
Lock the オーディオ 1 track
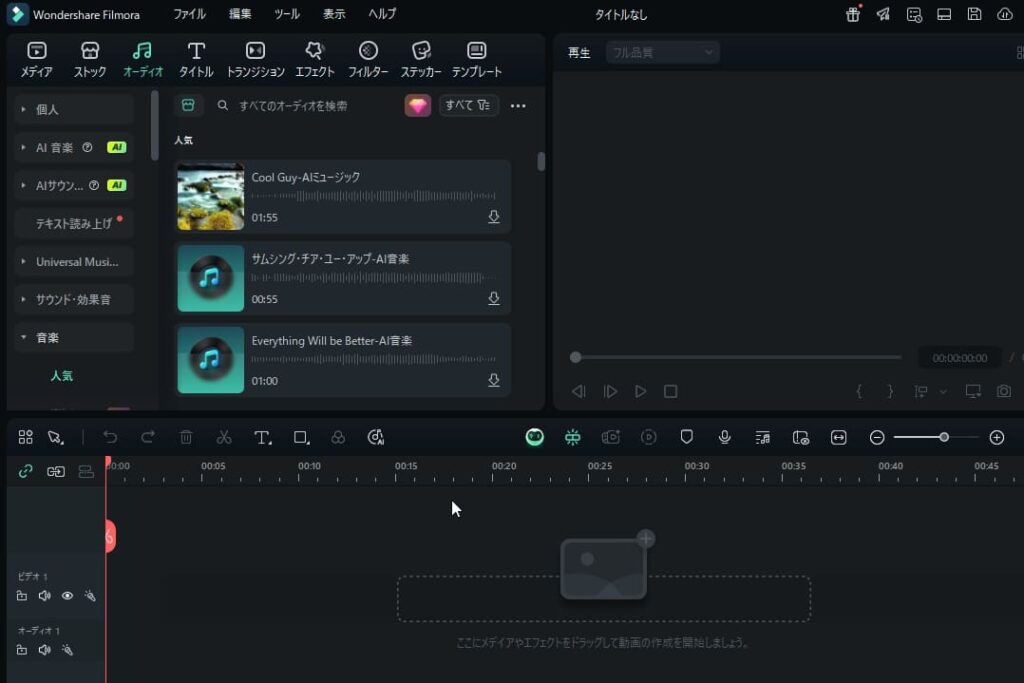click(22, 650)
